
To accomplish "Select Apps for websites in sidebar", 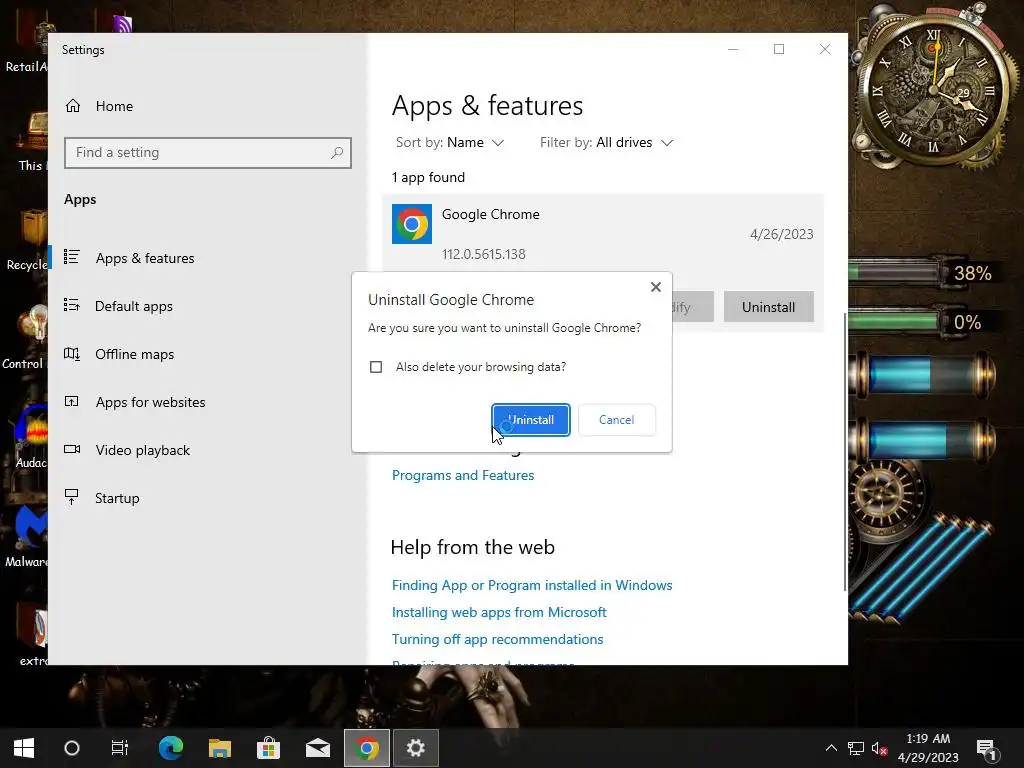I will point(150,402).
